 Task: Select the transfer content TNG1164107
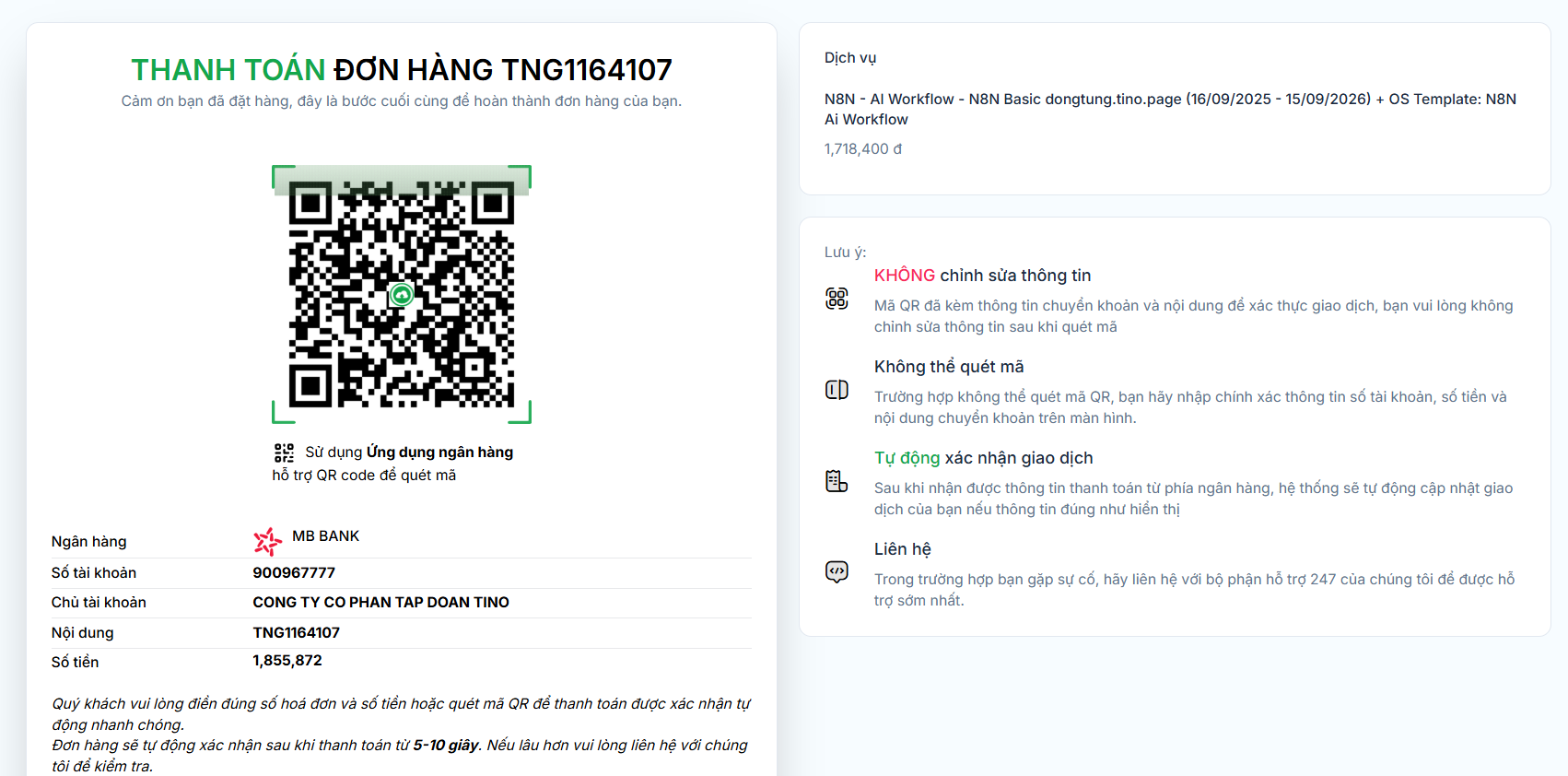click(x=297, y=633)
